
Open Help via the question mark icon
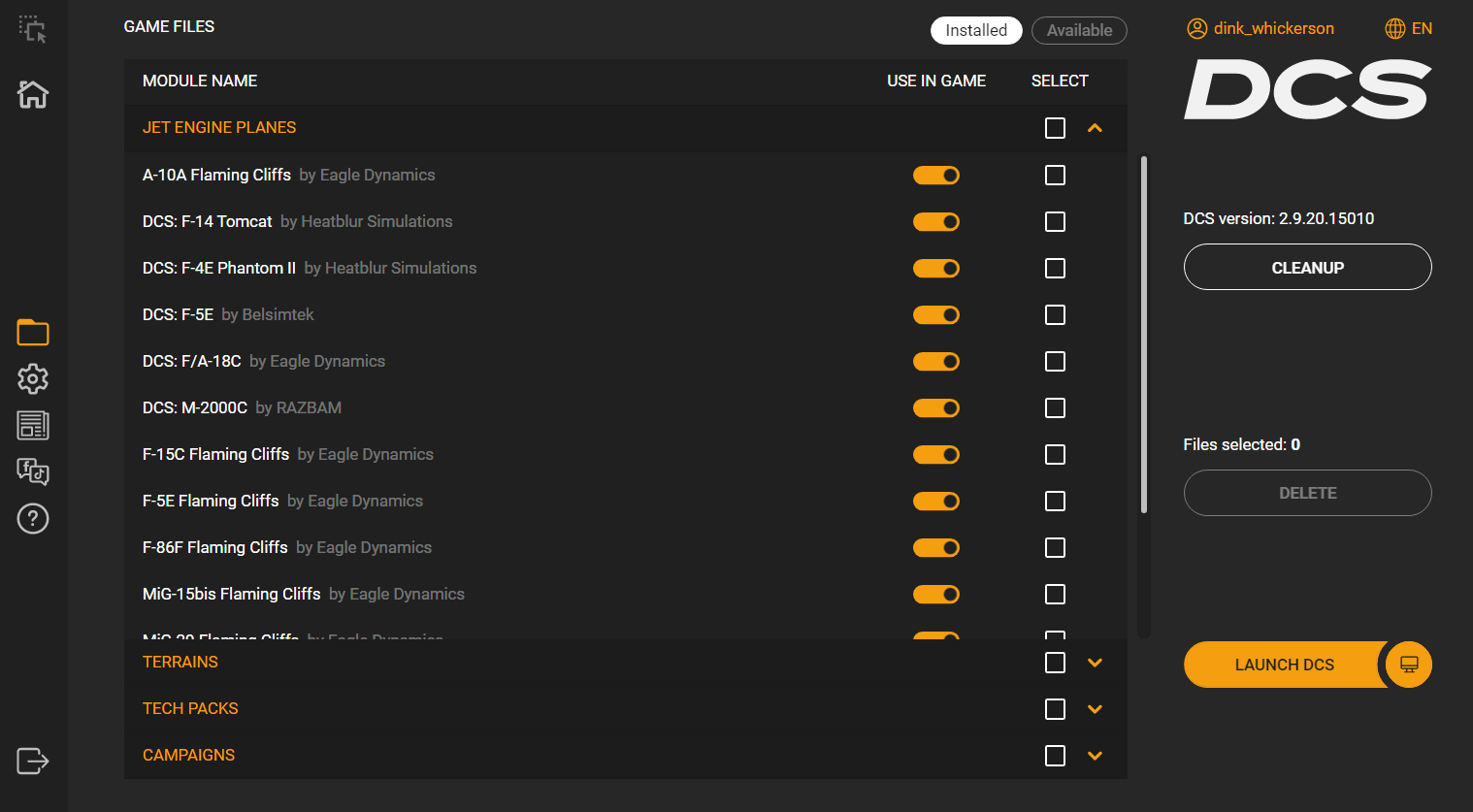[x=33, y=518]
